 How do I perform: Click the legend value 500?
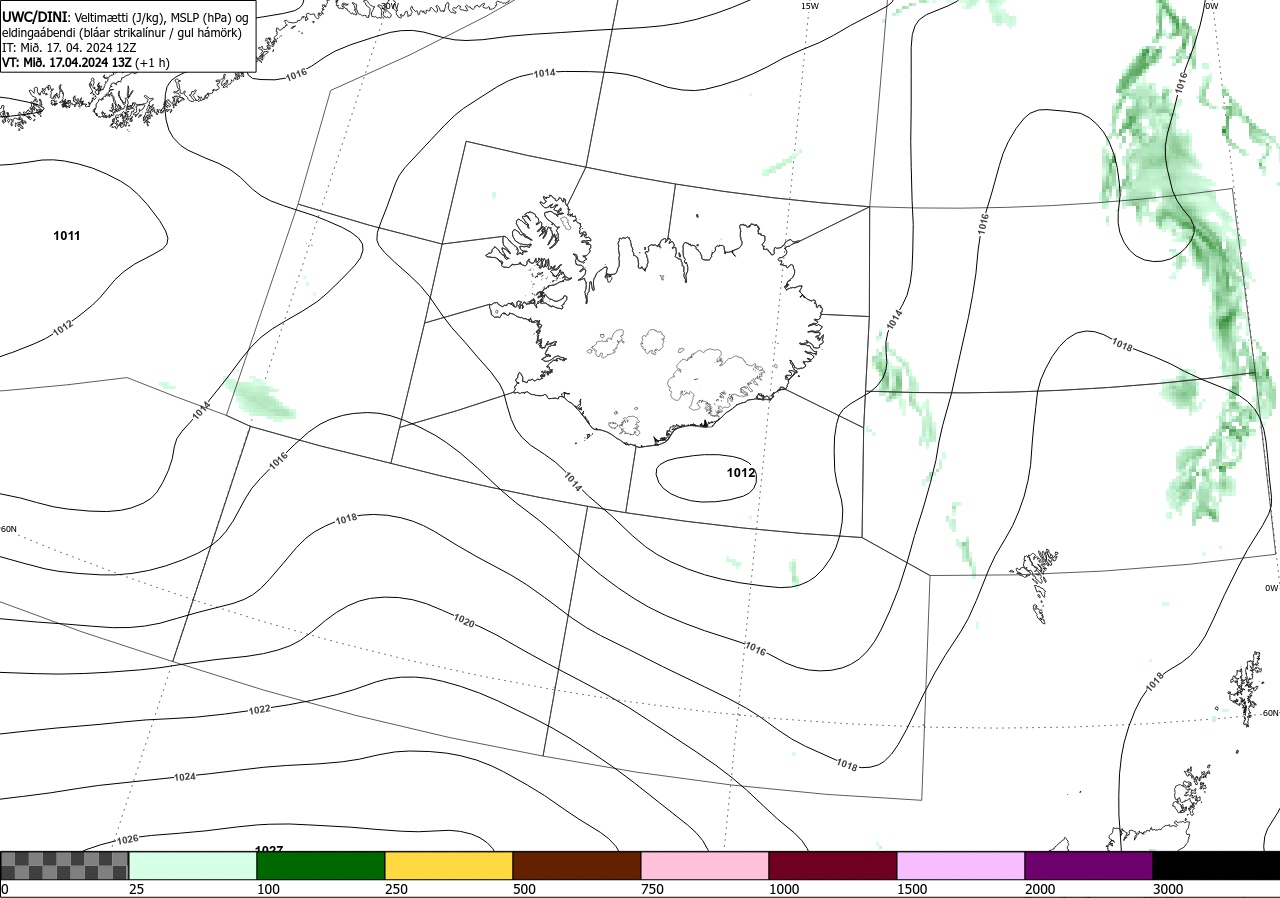point(524,889)
